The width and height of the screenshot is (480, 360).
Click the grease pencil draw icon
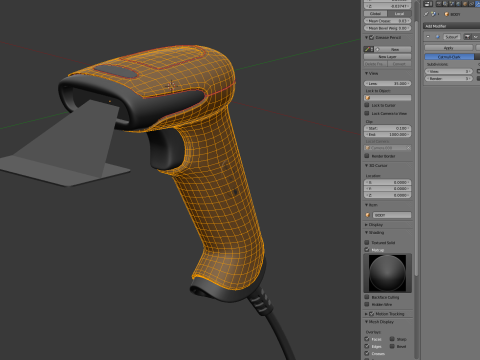368,49
